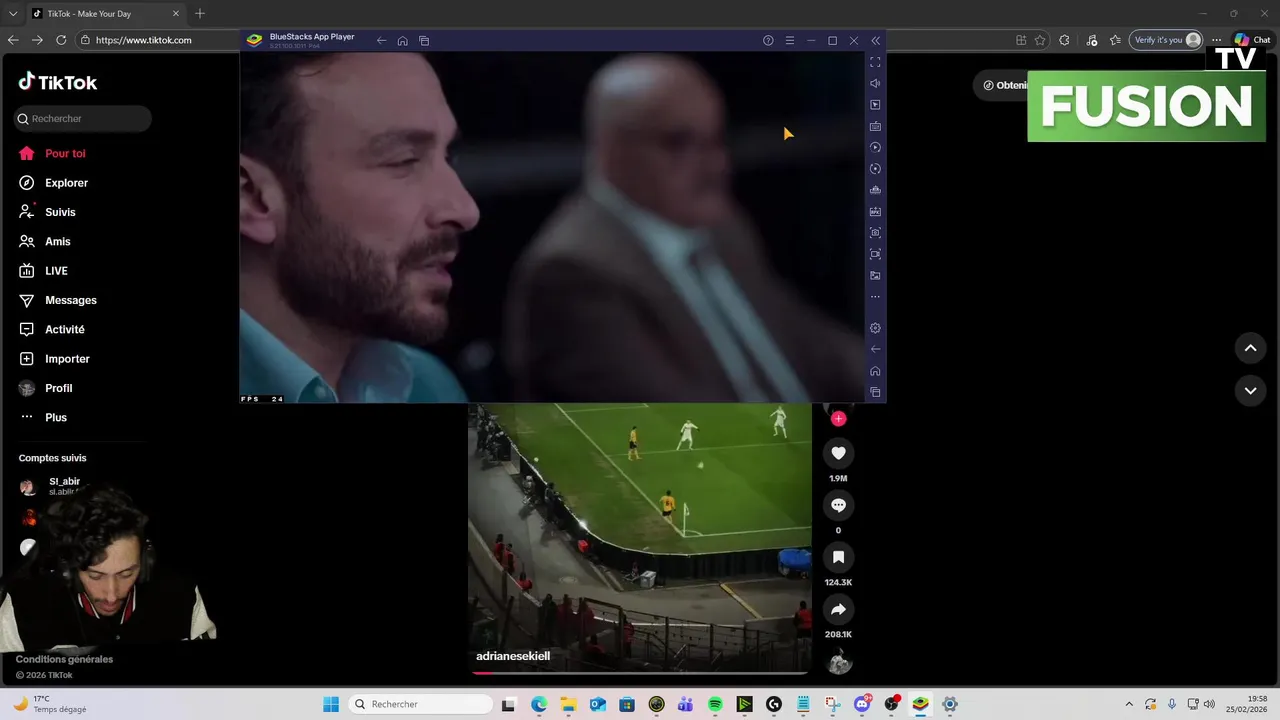Open BlueStacks help question mark icon

(x=768, y=41)
